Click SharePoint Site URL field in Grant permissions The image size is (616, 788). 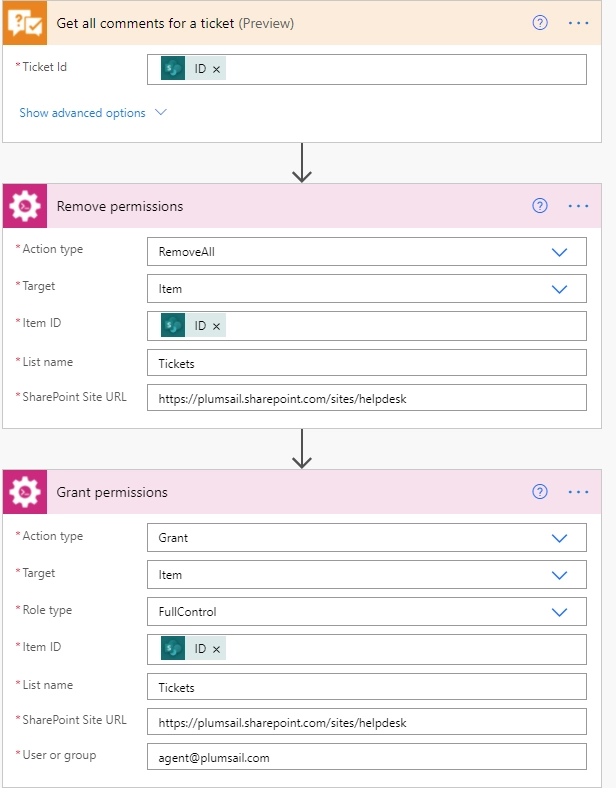click(x=367, y=722)
